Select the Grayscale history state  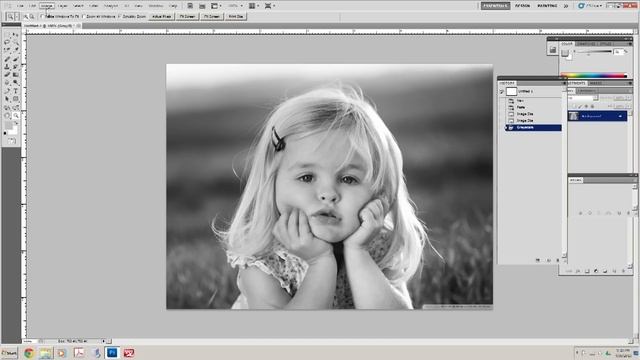tap(533, 128)
